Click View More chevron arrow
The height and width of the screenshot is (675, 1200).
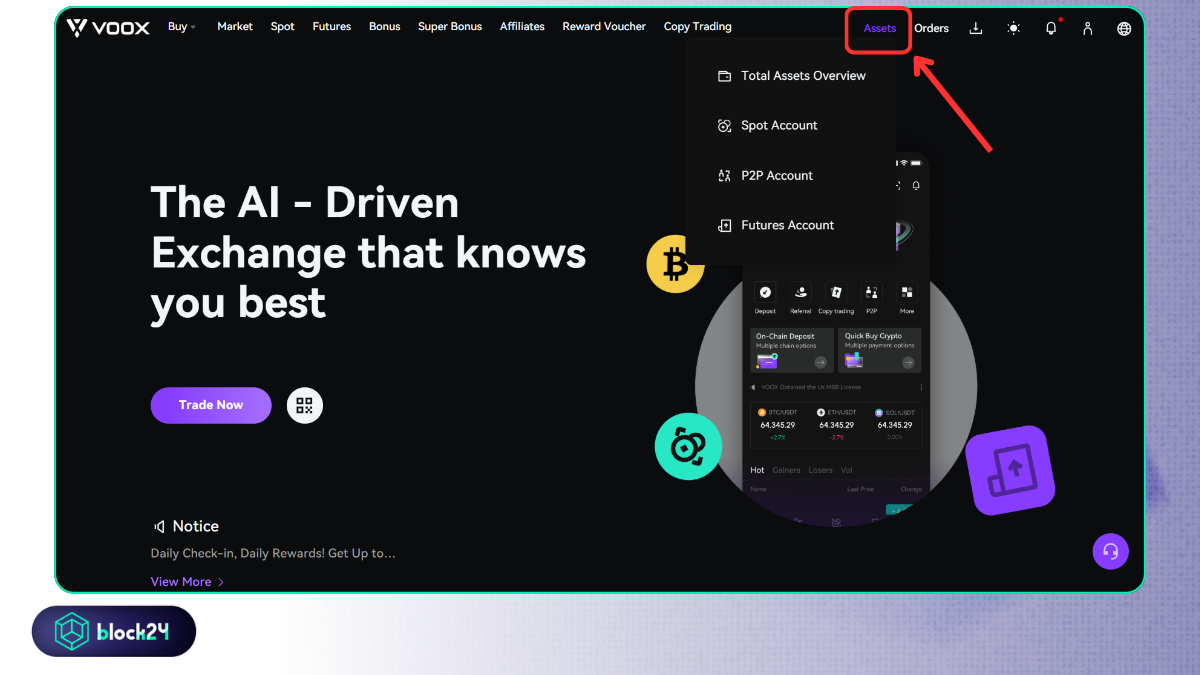tap(221, 582)
